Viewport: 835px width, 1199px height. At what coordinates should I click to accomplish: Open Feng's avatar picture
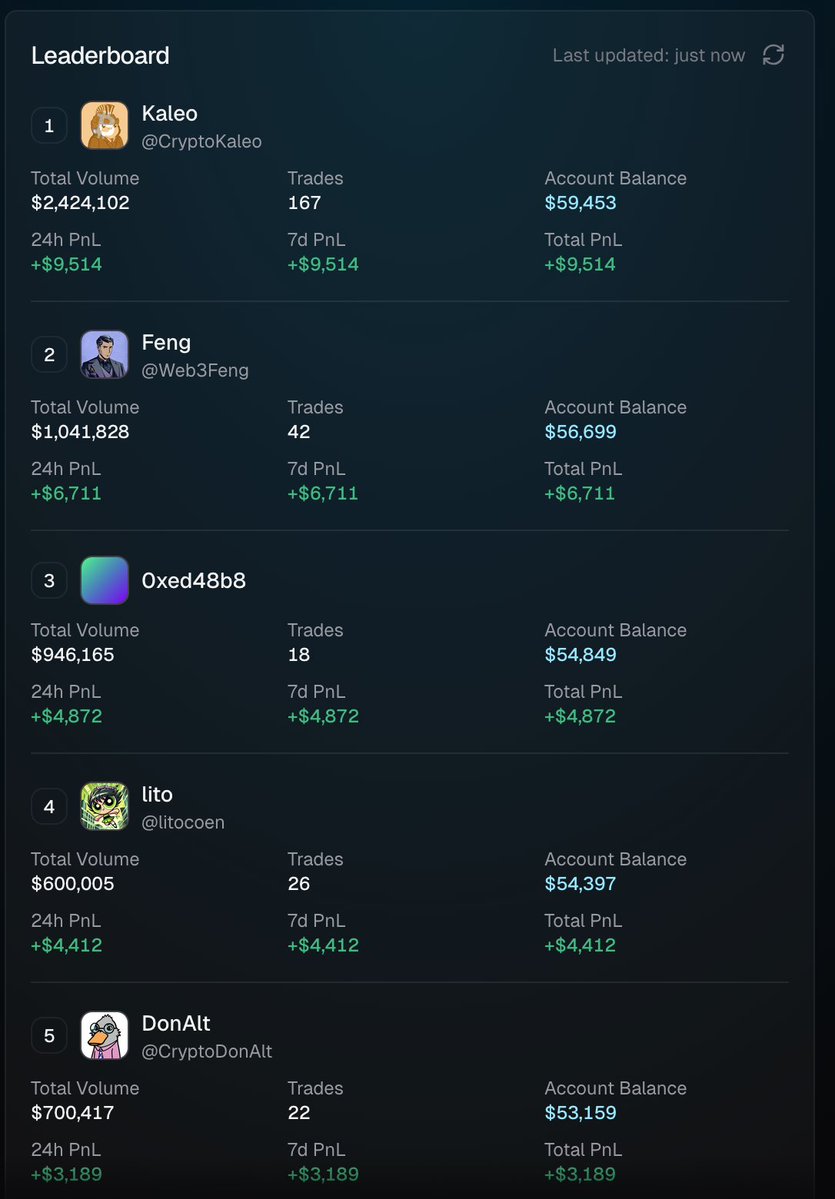(104, 355)
